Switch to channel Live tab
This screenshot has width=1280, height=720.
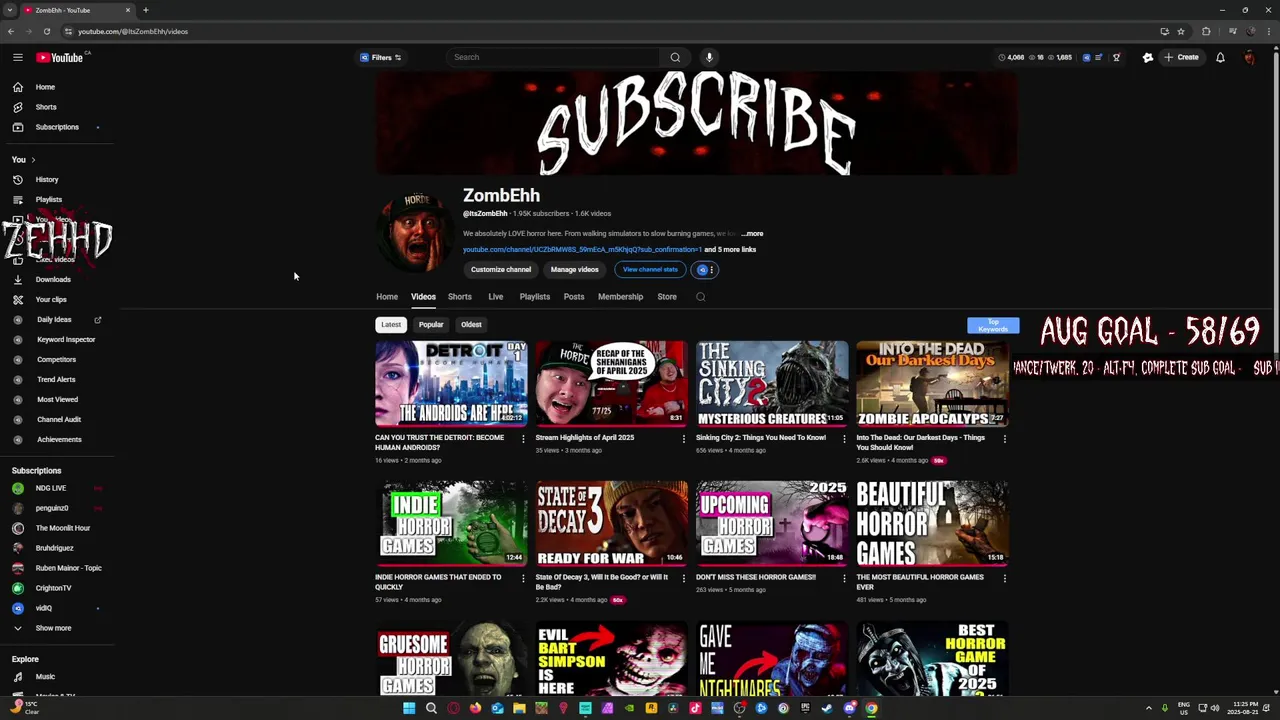click(495, 297)
